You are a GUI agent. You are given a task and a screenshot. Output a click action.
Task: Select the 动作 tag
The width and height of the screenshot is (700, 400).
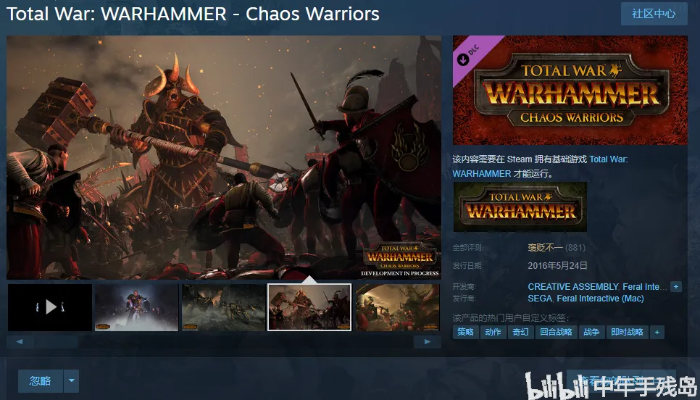493,332
